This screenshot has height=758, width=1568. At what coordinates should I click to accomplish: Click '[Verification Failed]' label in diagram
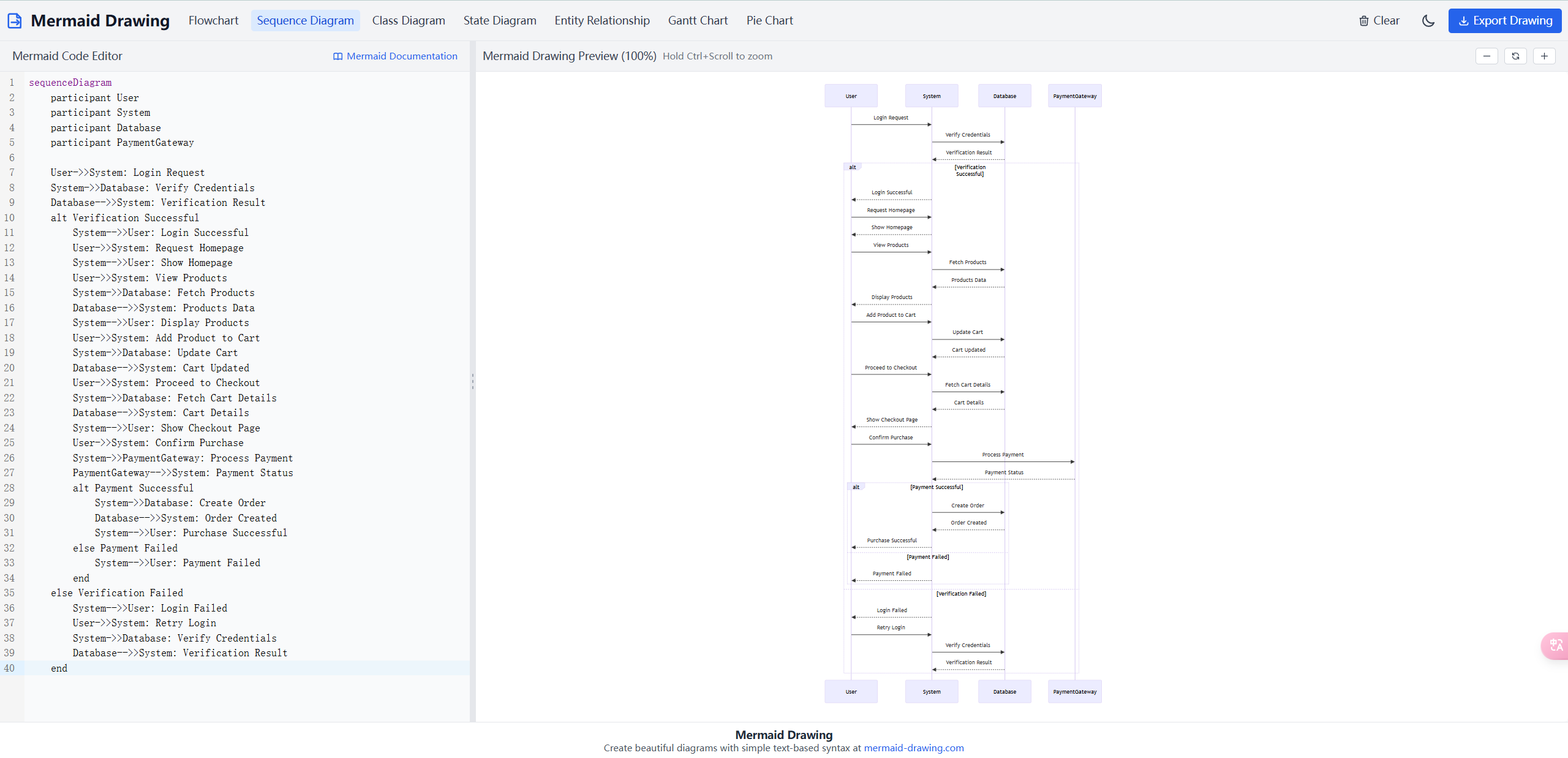pos(961,594)
